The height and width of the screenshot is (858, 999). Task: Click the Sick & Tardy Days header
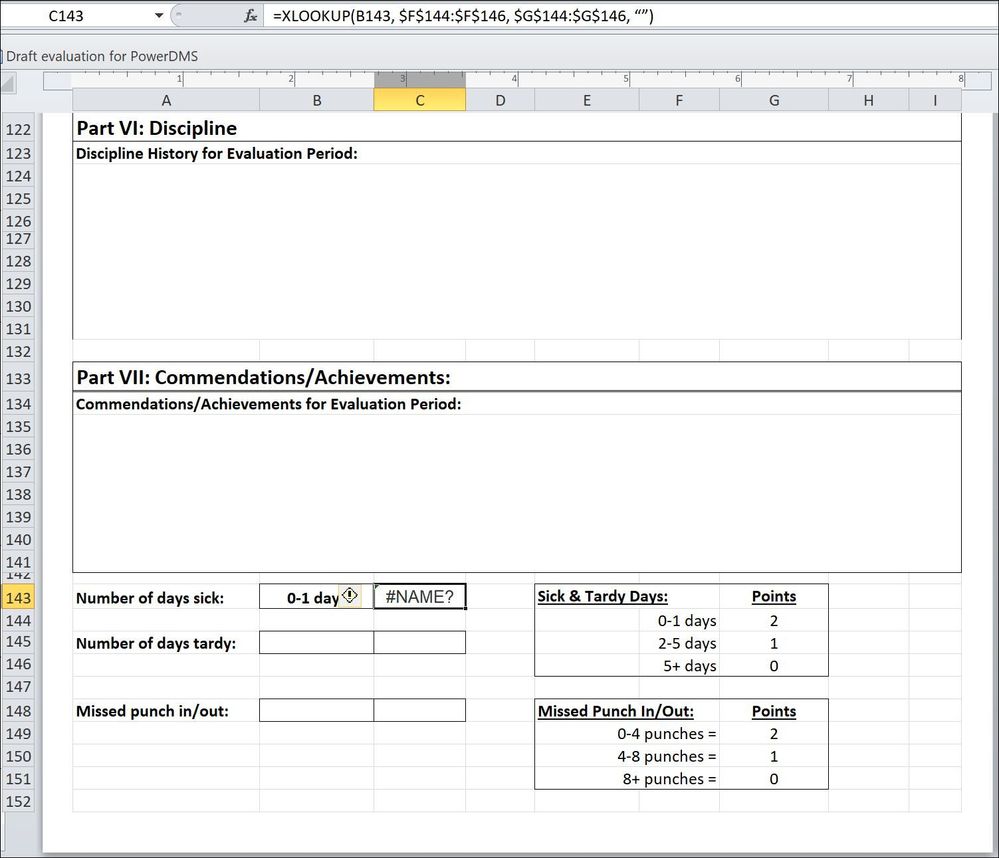[603, 596]
